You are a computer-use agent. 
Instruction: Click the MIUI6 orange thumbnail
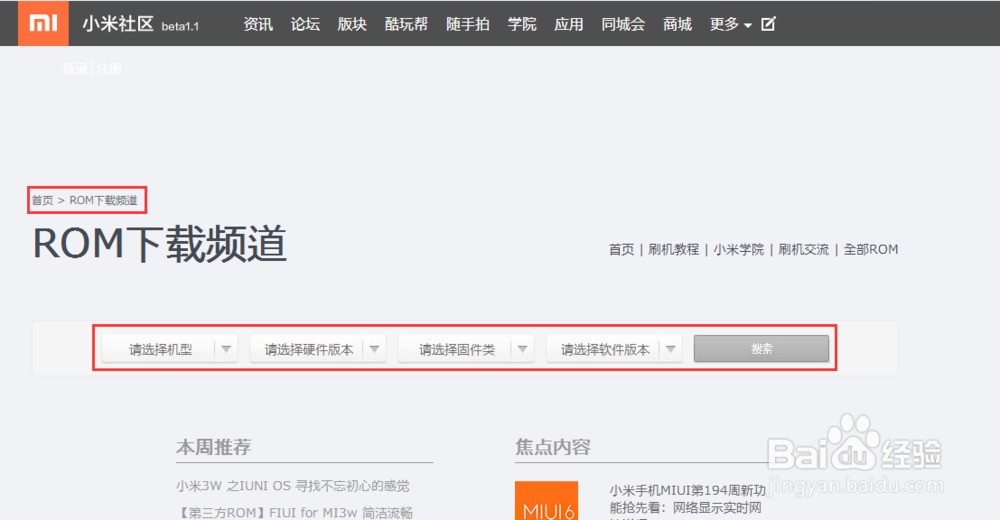(547, 501)
